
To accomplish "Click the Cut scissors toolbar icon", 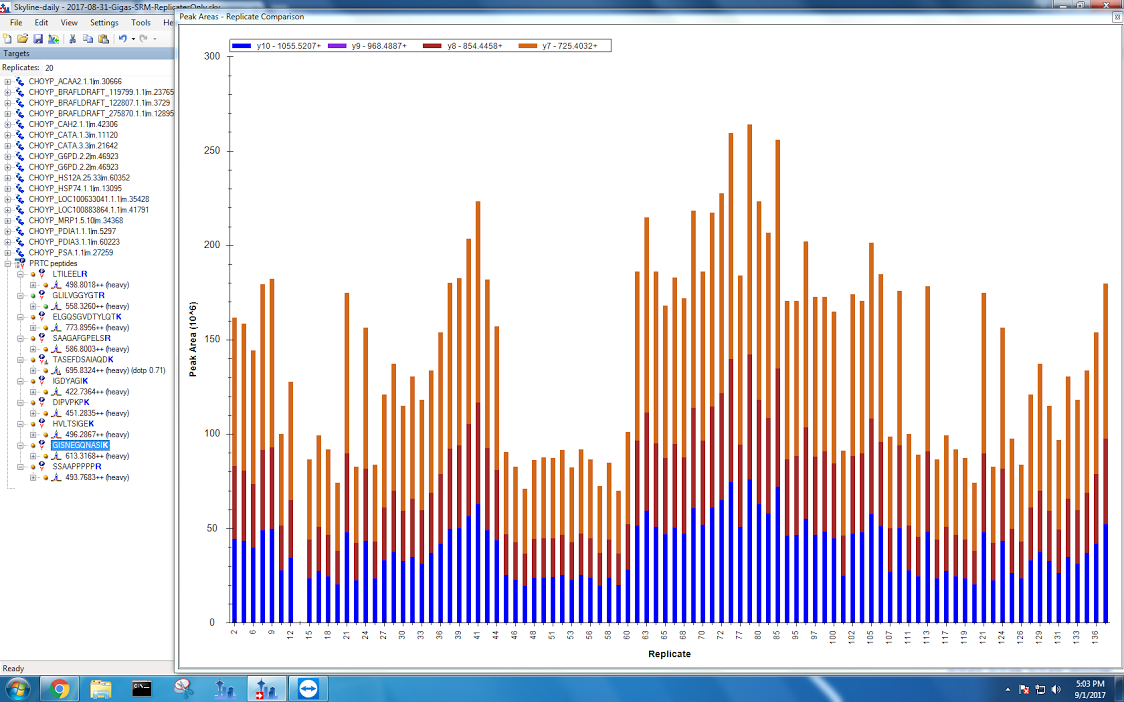I will (x=72, y=38).
